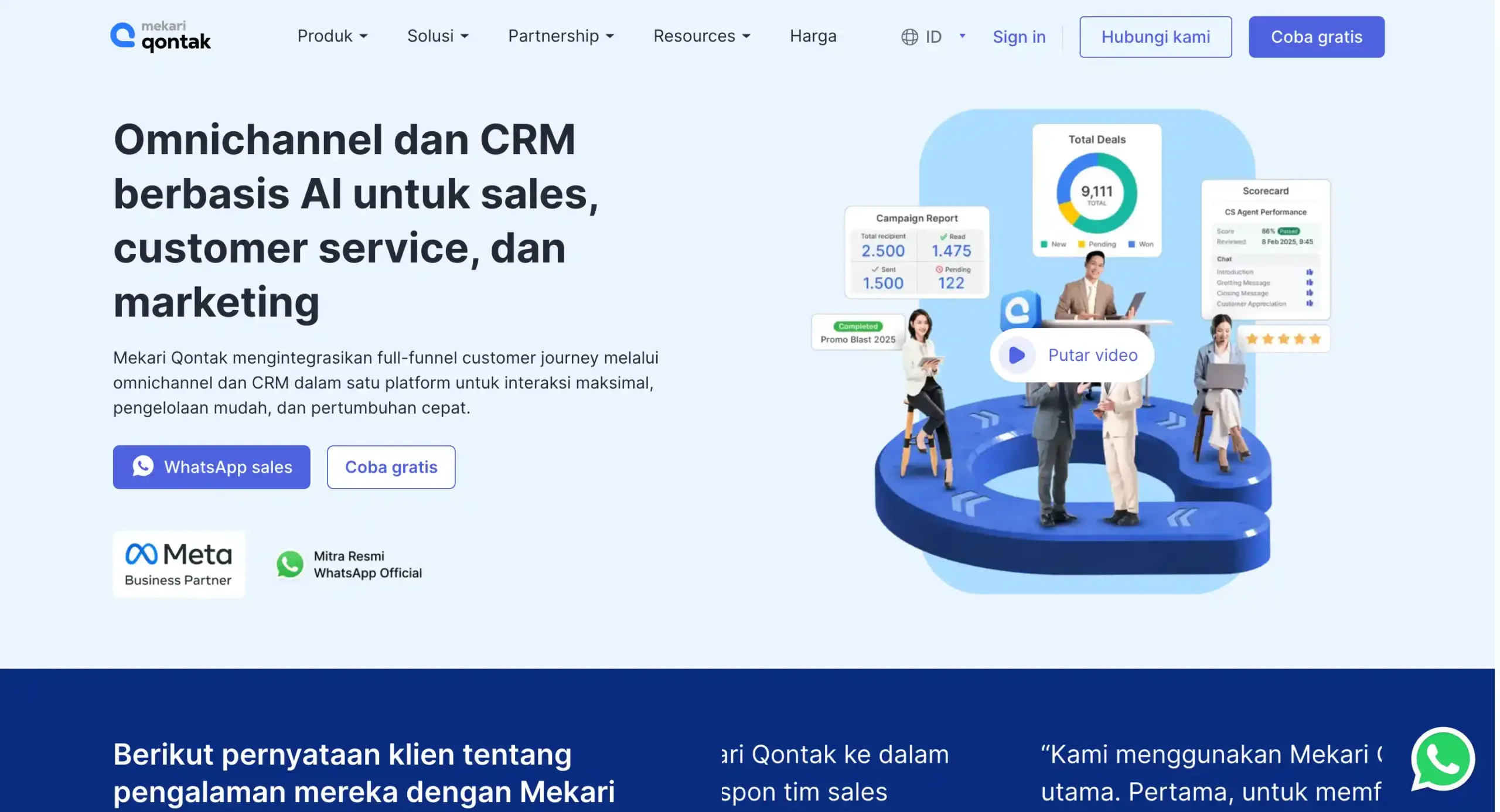Open the Partnership dropdown

click(x=561, y=36)
